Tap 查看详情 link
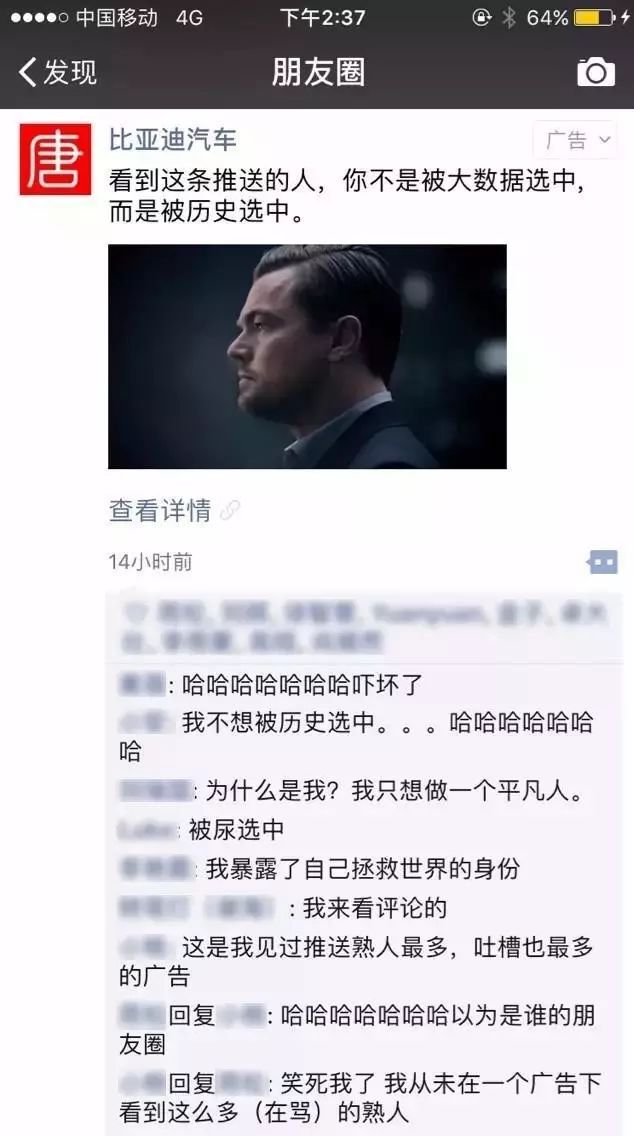 click(x=160, y=510)
